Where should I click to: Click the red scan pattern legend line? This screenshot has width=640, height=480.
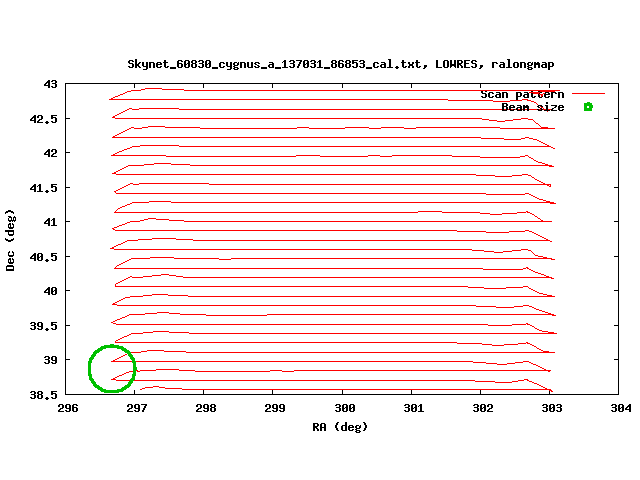pyautogui.click(x=588, y=93)
